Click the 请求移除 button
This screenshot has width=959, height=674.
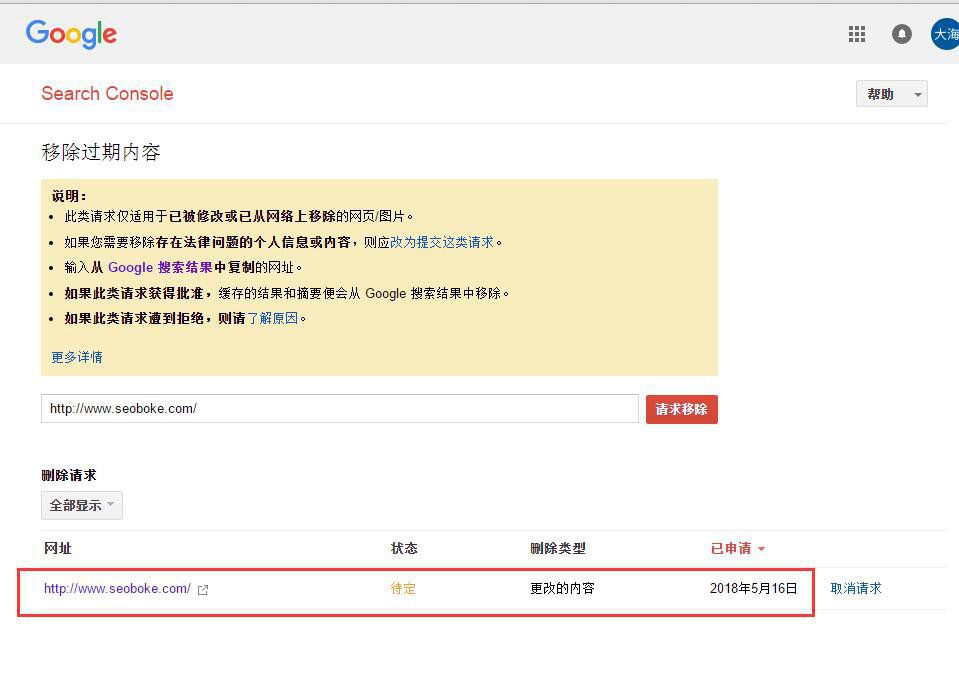coord(681,409)
